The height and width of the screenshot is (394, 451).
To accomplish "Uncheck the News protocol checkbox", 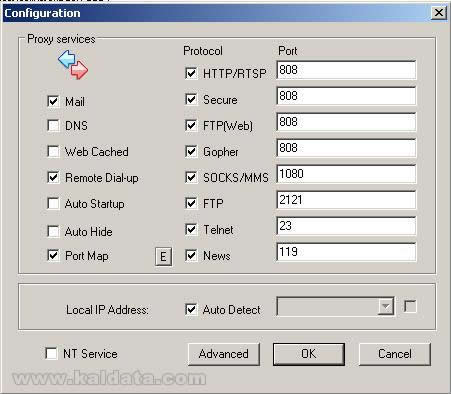I will pyautogui.click(x=191, y=256).
